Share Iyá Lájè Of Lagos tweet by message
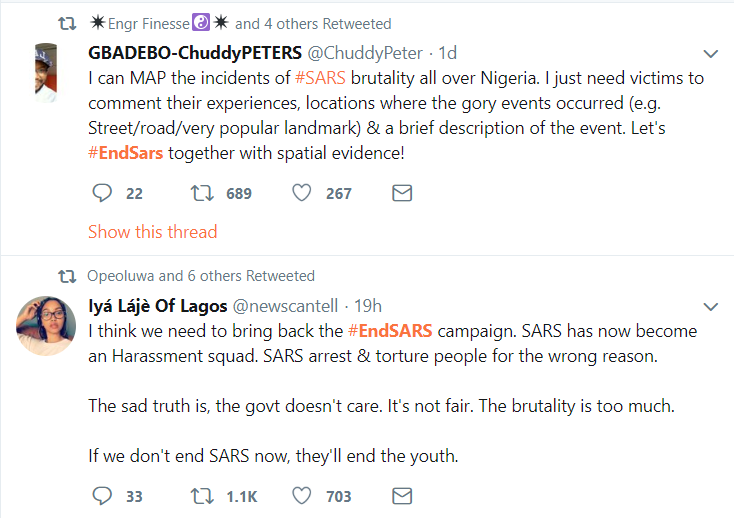Image resolution: width=734 pixels, height=518 pixels. pyautogui.click(x=402, y=495)
